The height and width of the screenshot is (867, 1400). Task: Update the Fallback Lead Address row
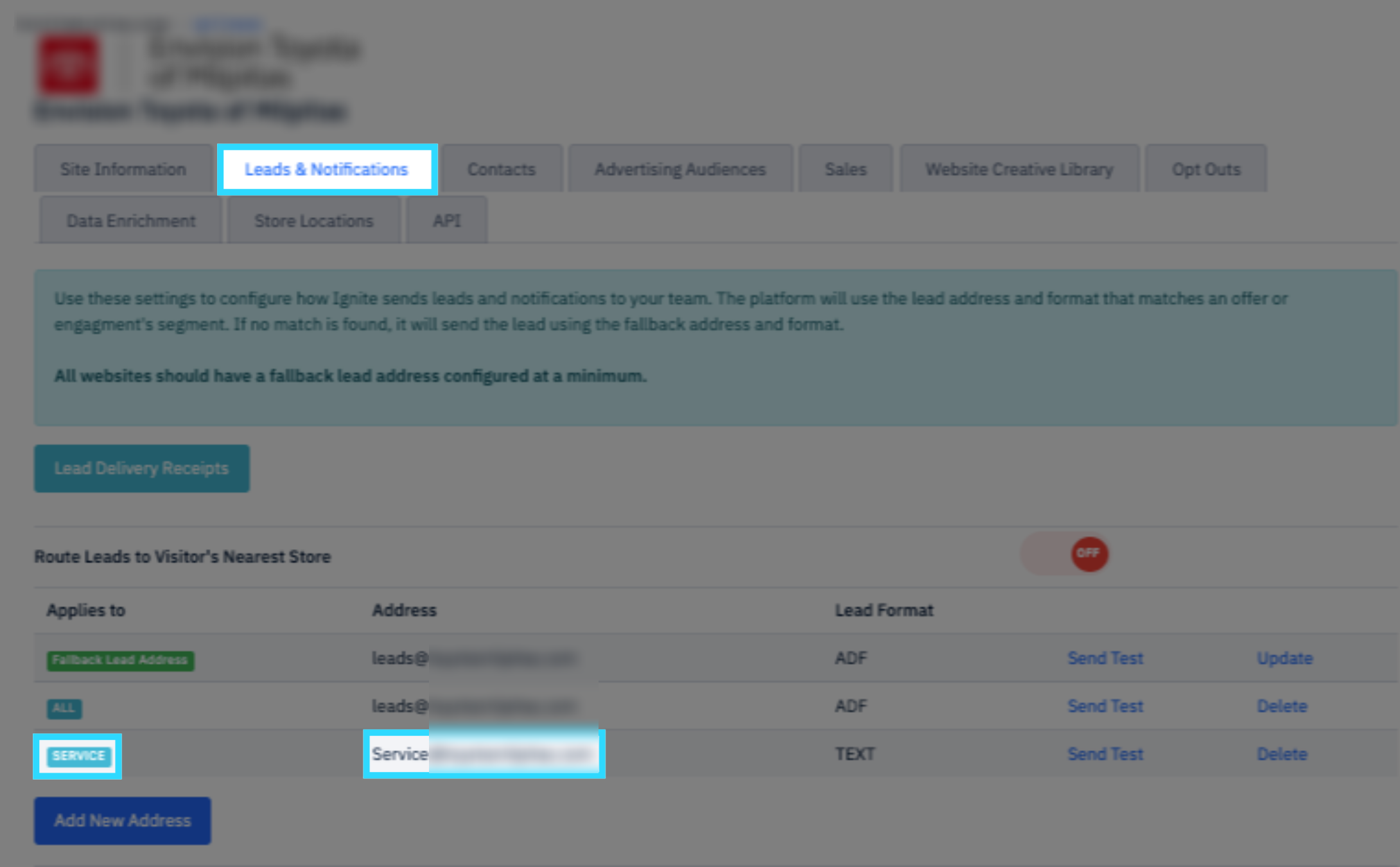pos(1284,658)
